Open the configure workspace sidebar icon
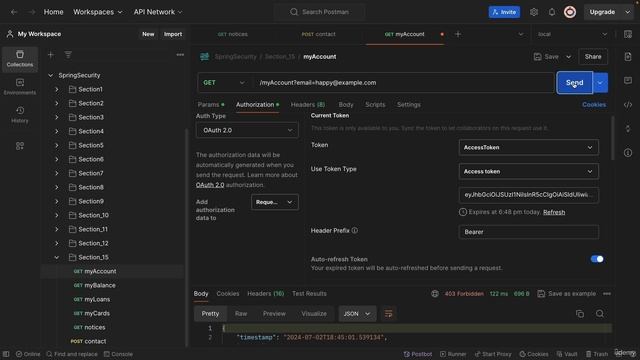The image size is (640, 360). (x=20, y=146)
